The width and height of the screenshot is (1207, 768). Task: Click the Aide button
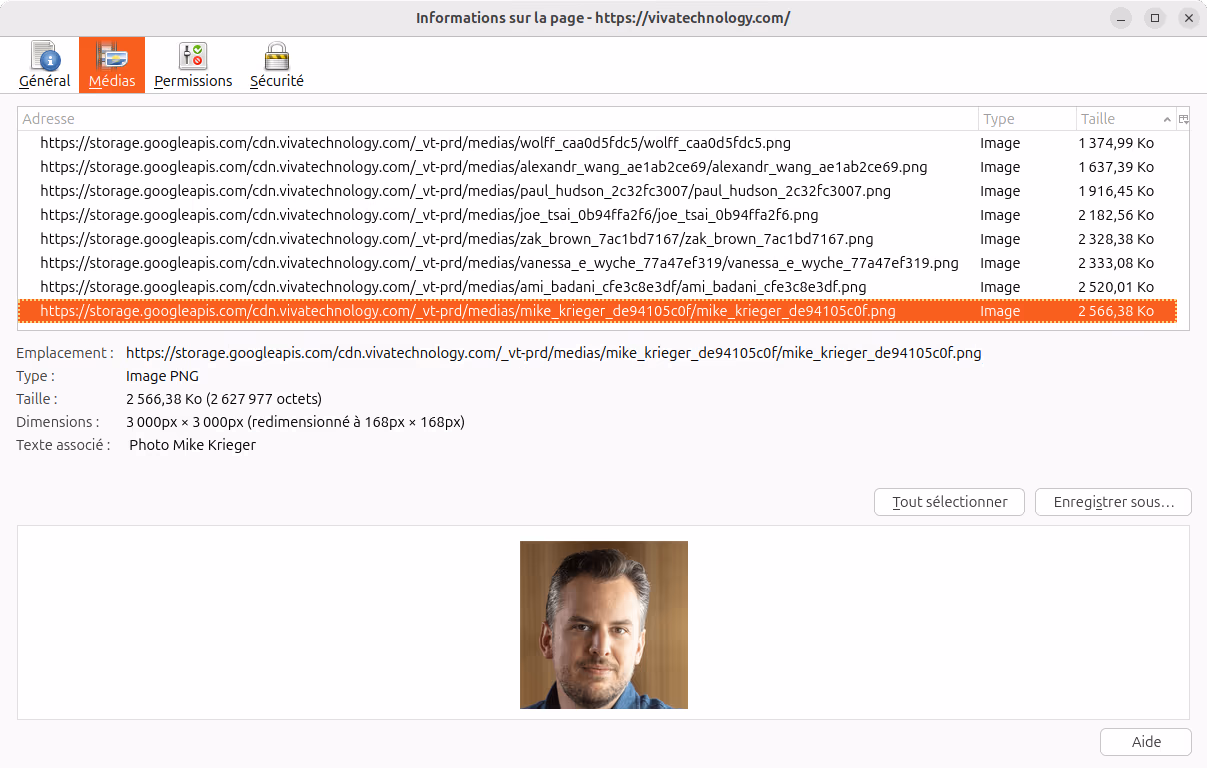point(1146,742)
